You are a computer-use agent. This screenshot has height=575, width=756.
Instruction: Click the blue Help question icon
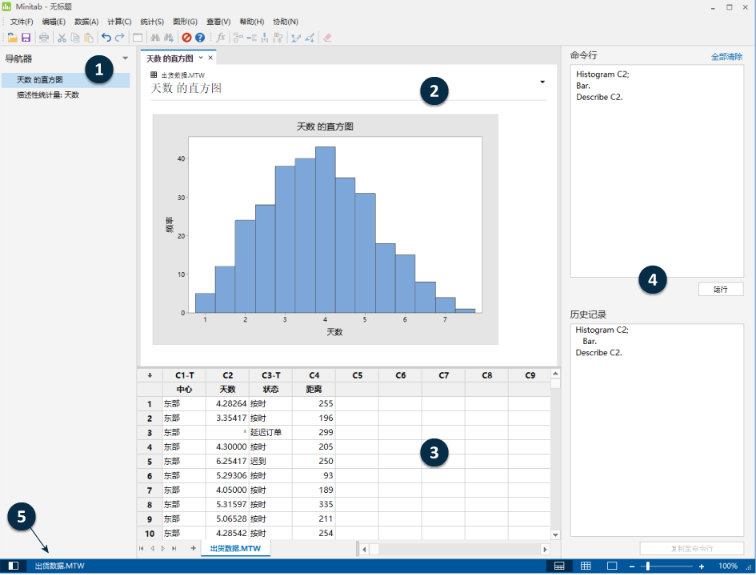(200, 37)
